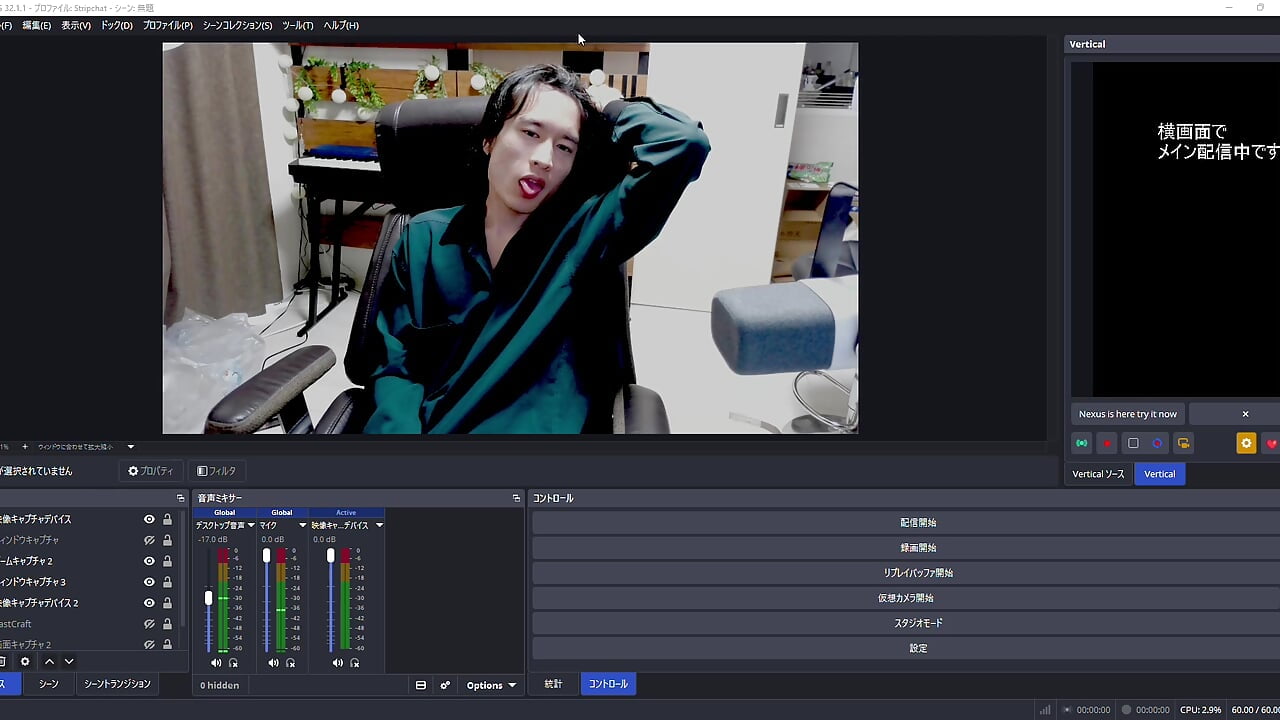Click the デスクトップ音声 volume slider handle
The width and height of the screenshot is (1280, 720).
point(209,597)
